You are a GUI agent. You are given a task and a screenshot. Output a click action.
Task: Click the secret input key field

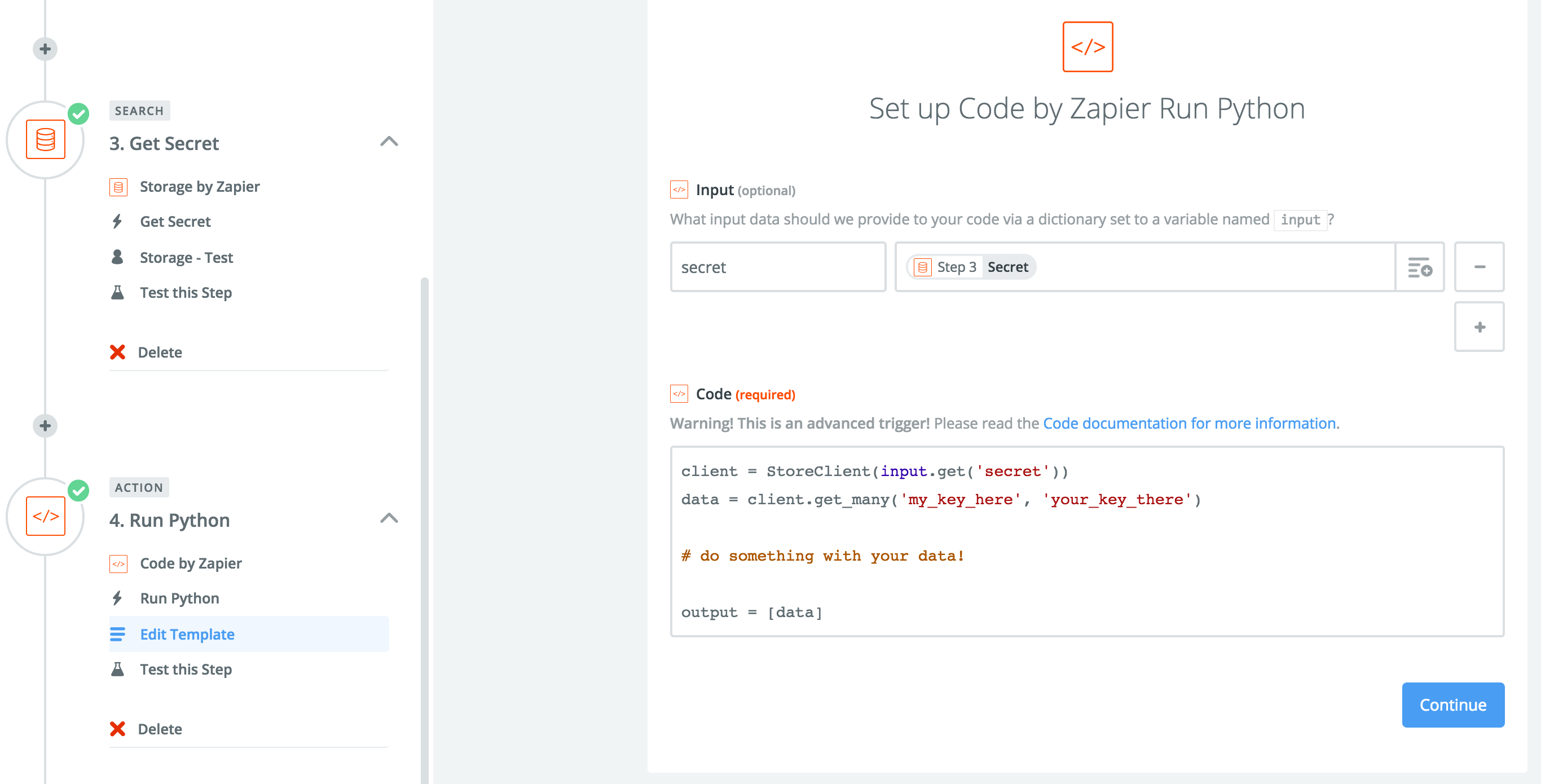778,267
